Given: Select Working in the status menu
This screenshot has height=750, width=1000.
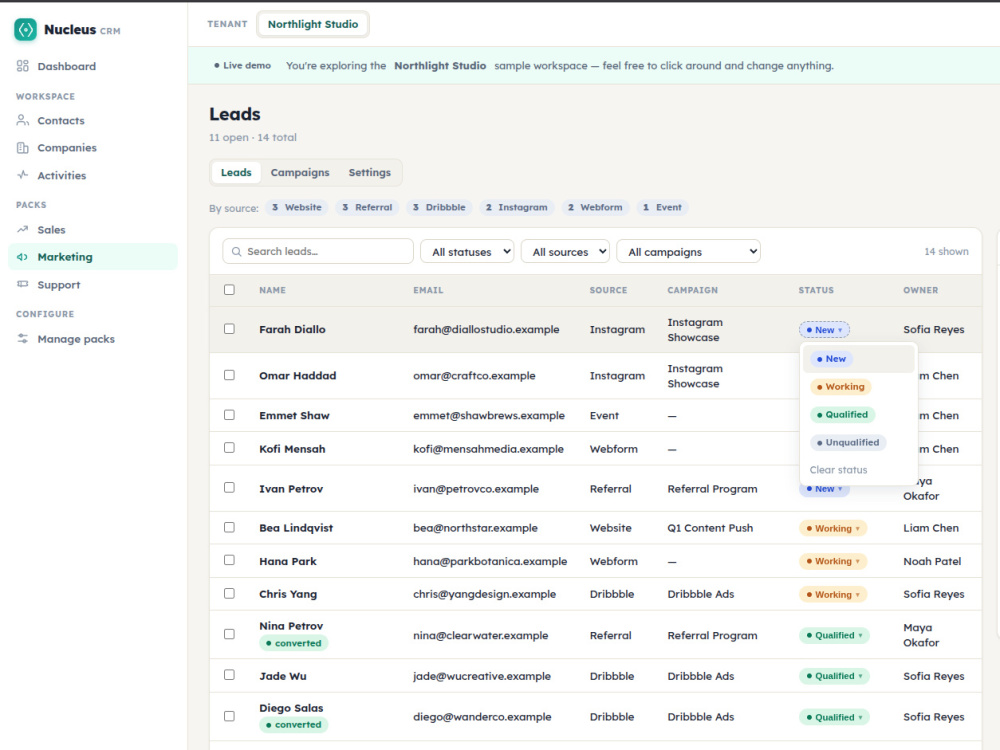Looking at the screenshot, I should click(858, 386).
